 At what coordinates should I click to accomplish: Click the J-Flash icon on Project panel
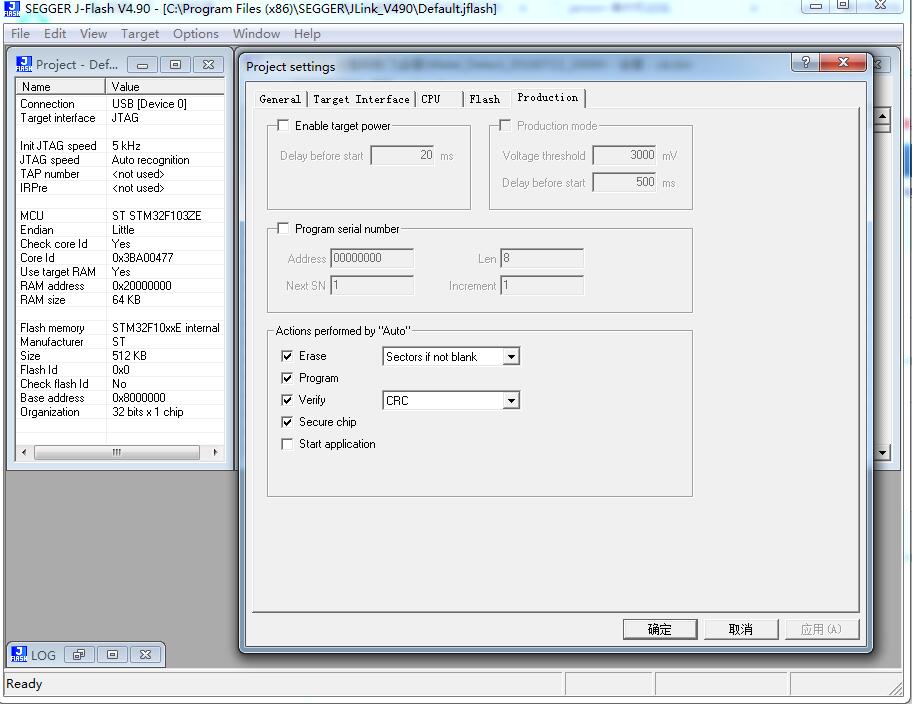[x=24, y=64]
